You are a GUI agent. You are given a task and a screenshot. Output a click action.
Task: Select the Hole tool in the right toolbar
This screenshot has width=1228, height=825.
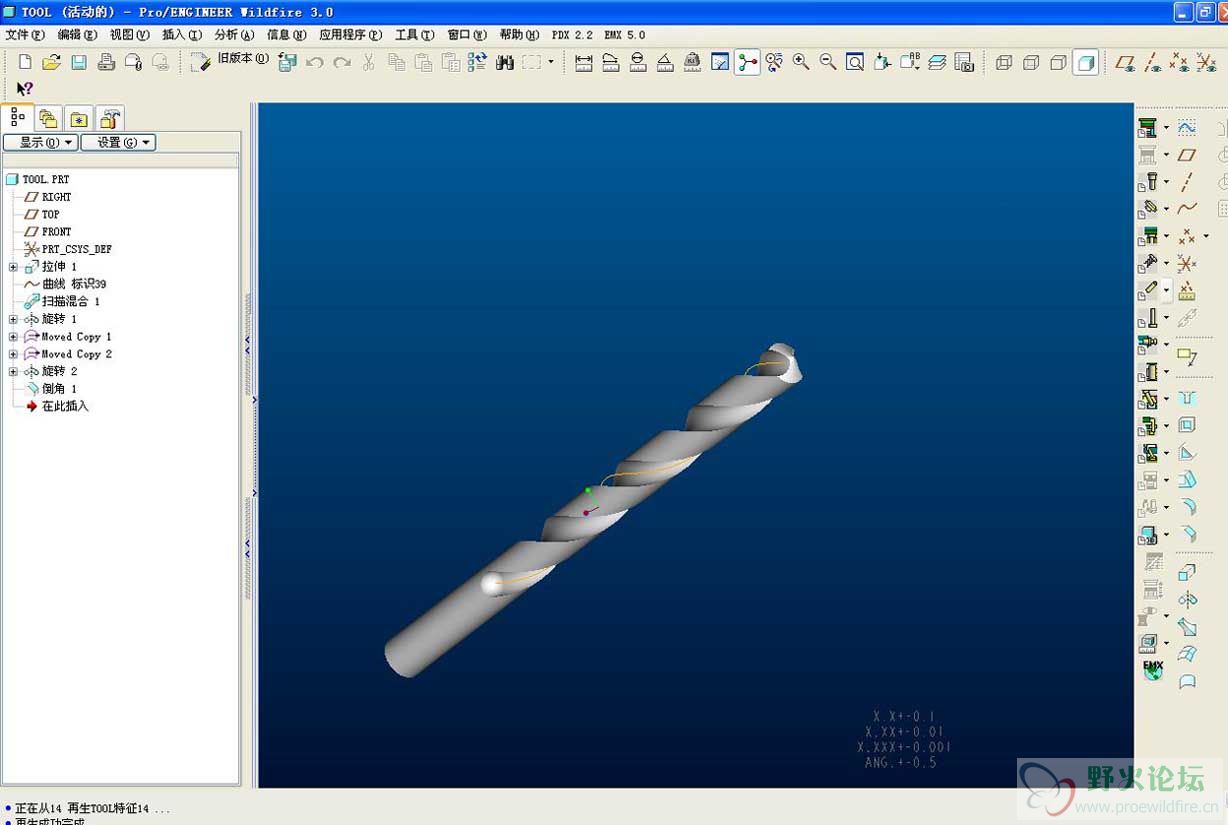click(1187, 398)
